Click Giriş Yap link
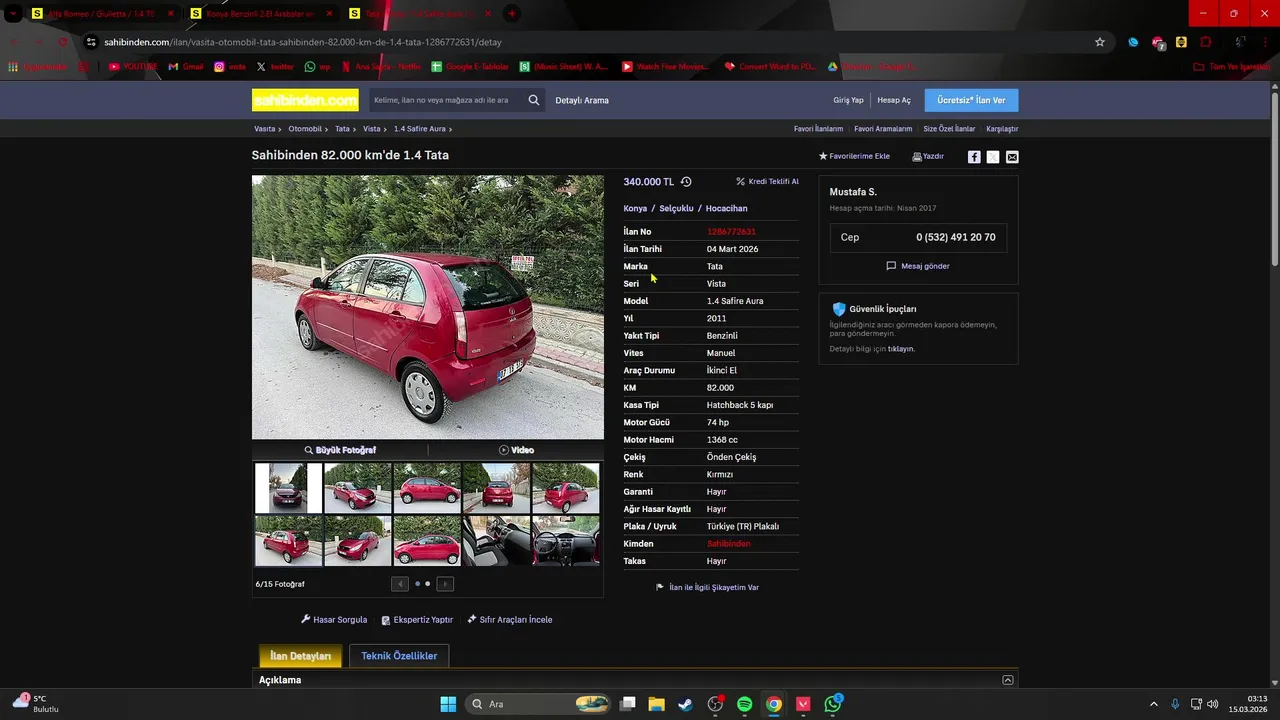The width and height of the screenshot is (1280, 720). [848, 100]
